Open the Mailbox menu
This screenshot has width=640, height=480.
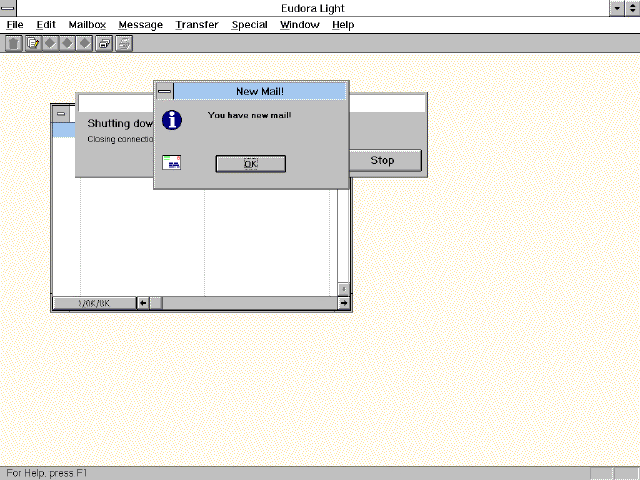[x=87, y=25]
